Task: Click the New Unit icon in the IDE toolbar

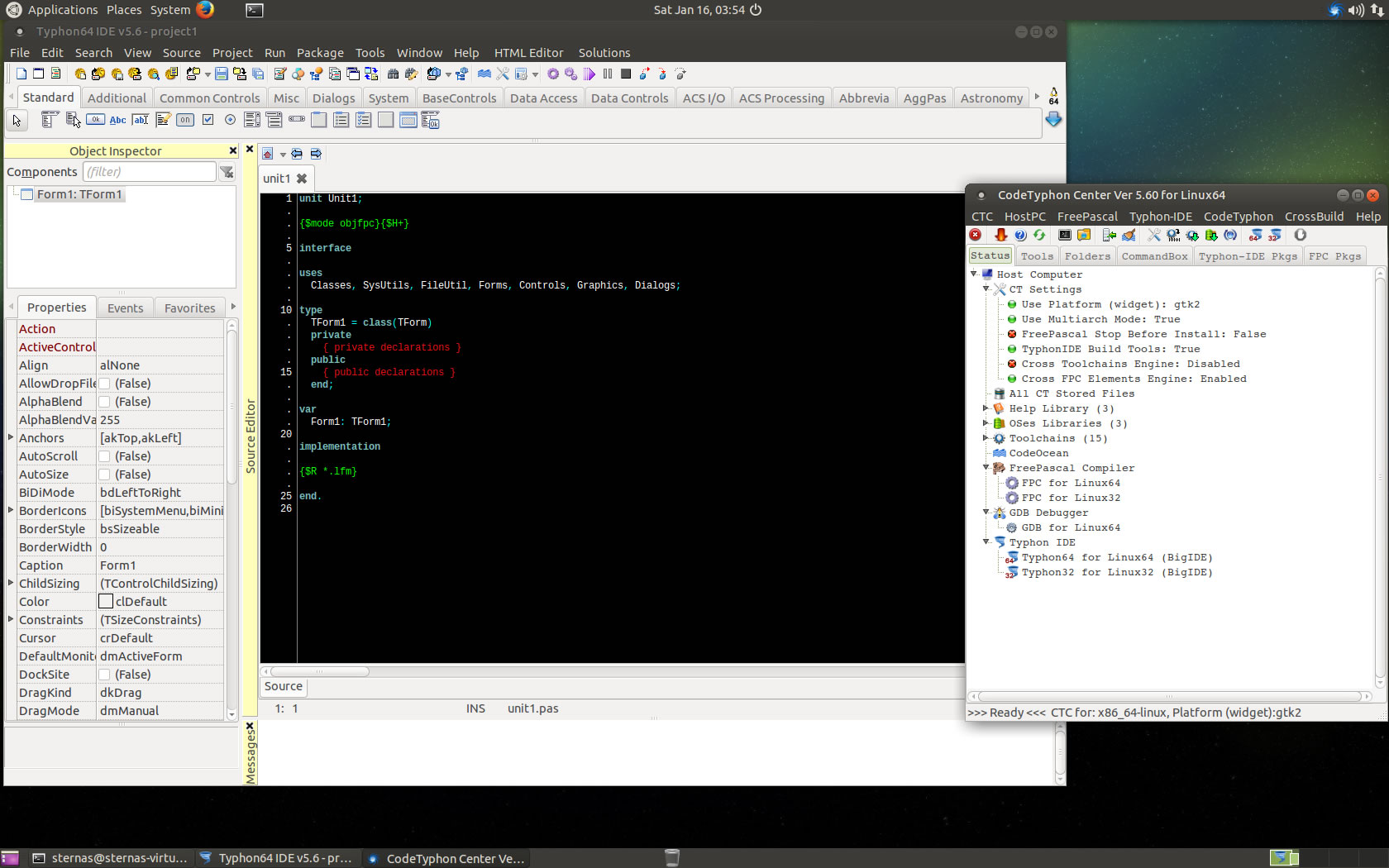Action: 21,74
